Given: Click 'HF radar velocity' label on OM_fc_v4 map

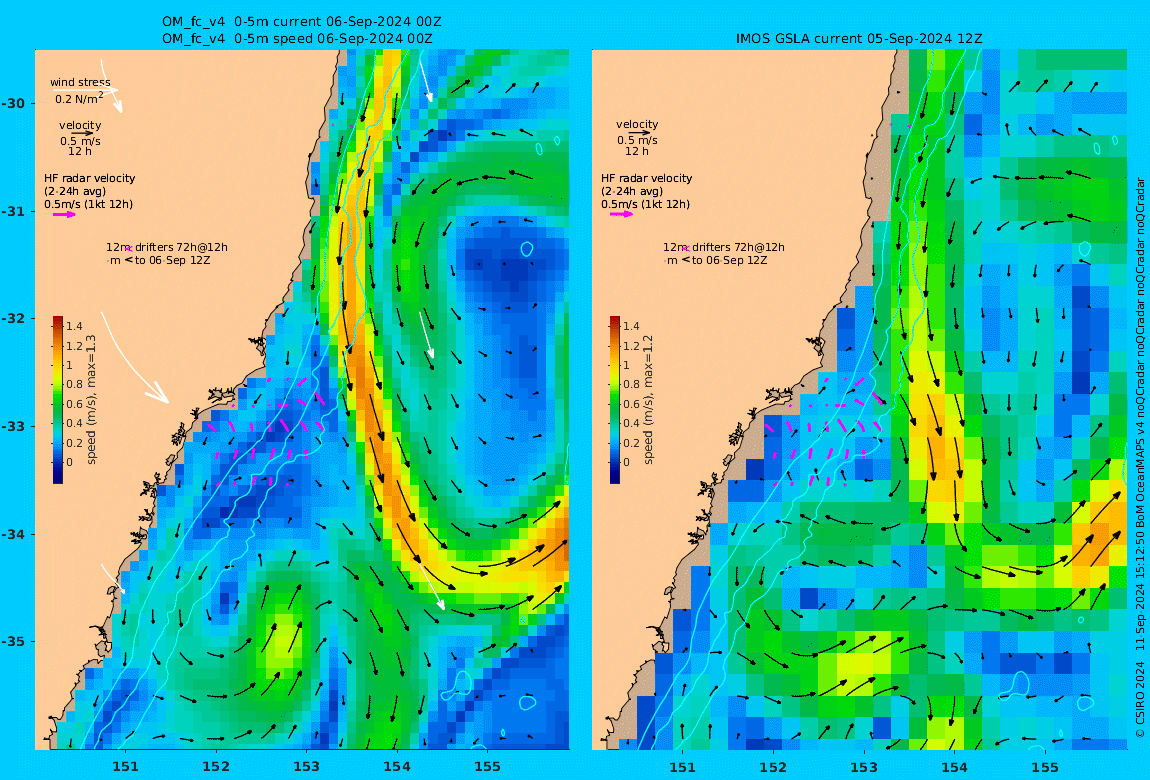Looking at the screenshot, I should tap(89, 178).
